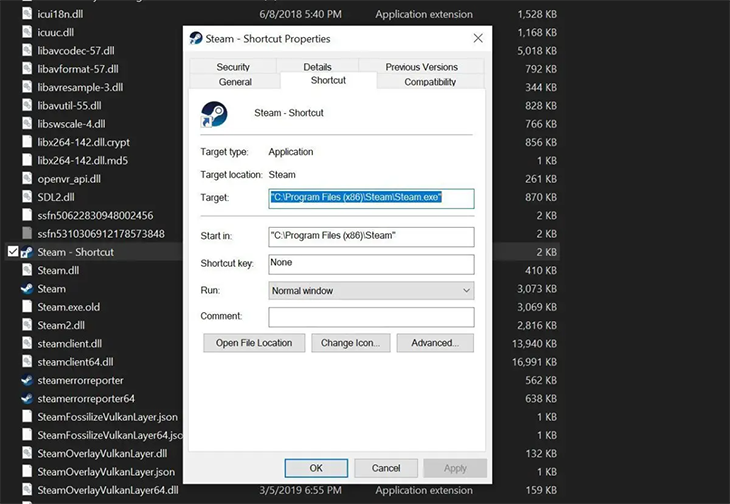Click the Change Icon button

[x=351, y=343]
